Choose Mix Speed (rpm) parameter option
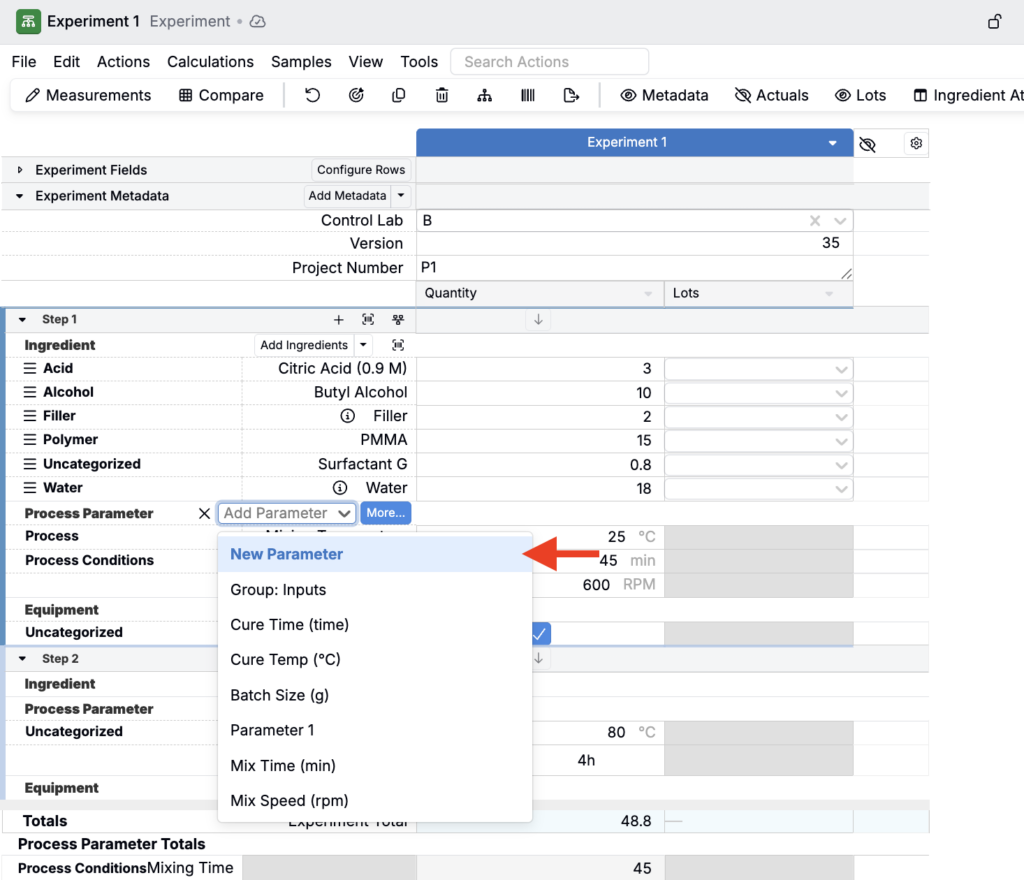 375,800
